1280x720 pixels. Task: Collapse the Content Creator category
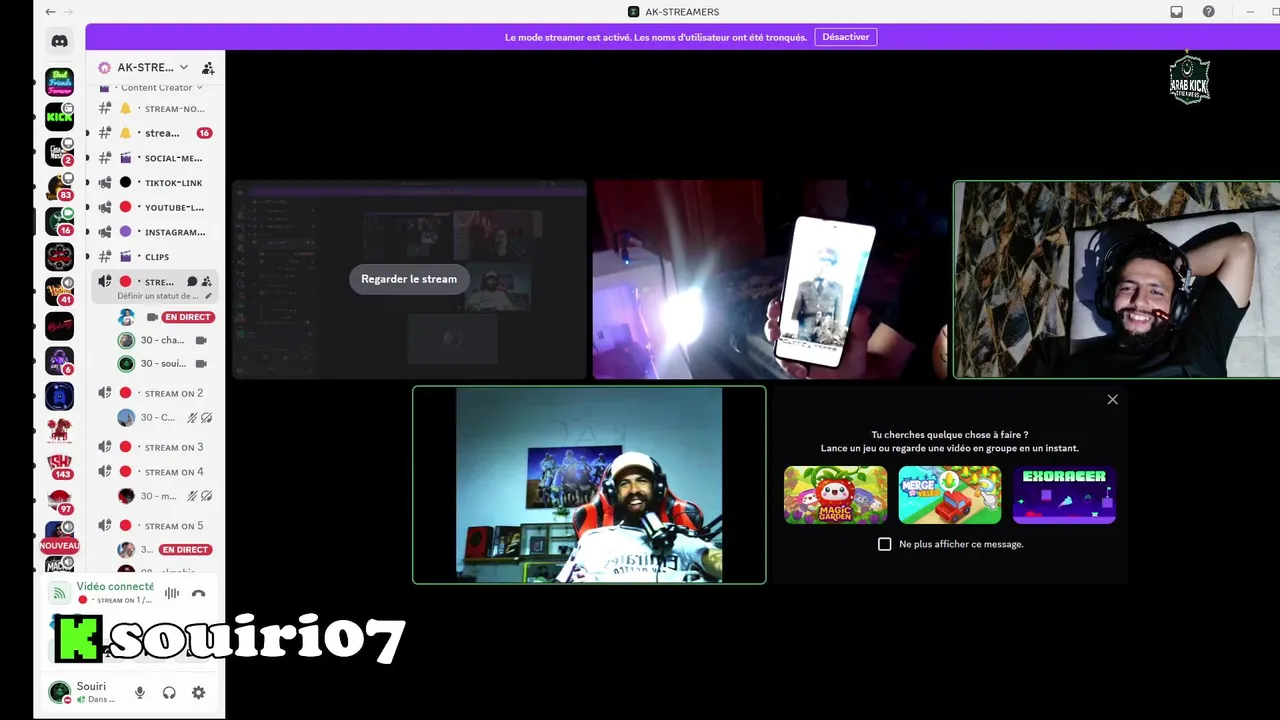(156, 88)
